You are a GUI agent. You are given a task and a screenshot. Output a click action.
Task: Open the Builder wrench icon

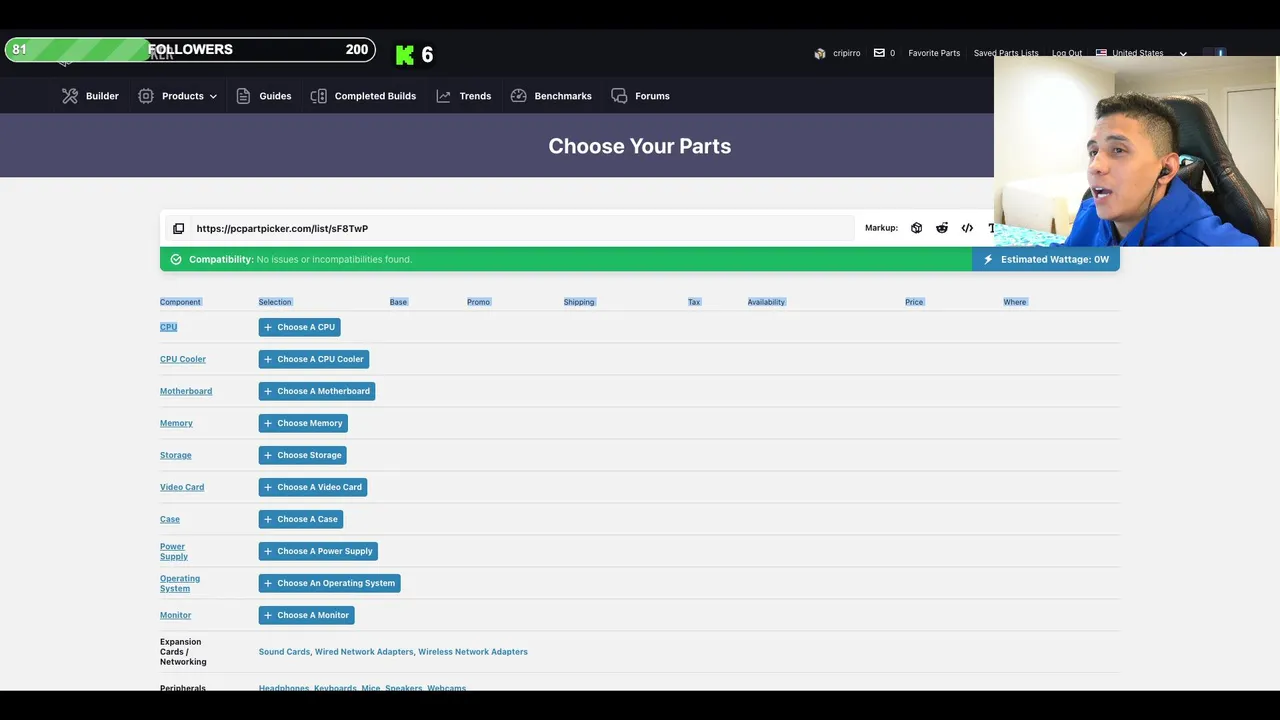pyautogui.click(x=70, y=96)
